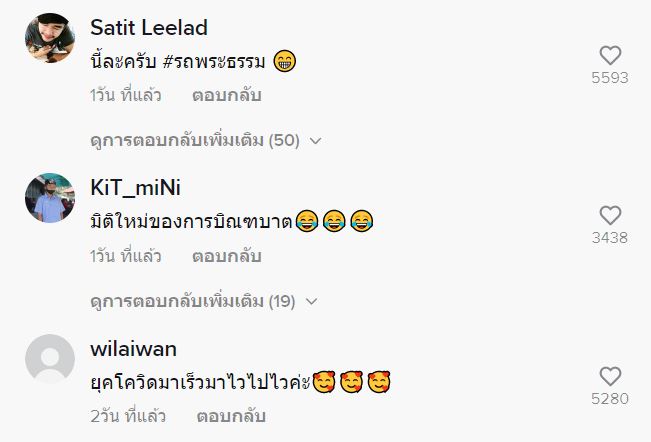Open the Satit Leelad username link
The image size is (651, 442).
tap(149, 28)
